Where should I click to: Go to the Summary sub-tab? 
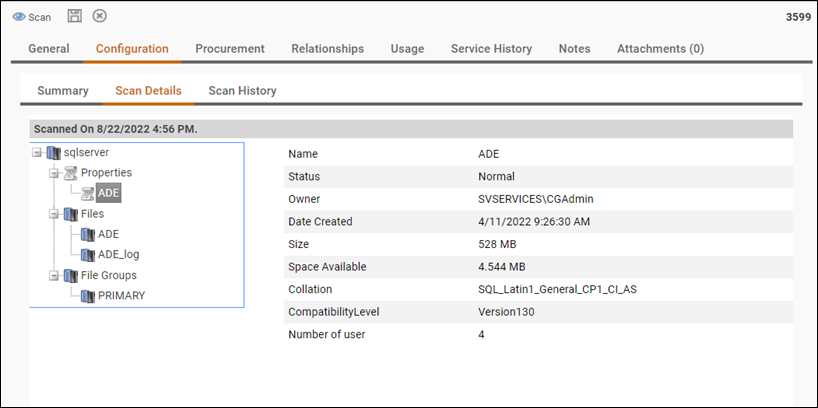point(63,90)
